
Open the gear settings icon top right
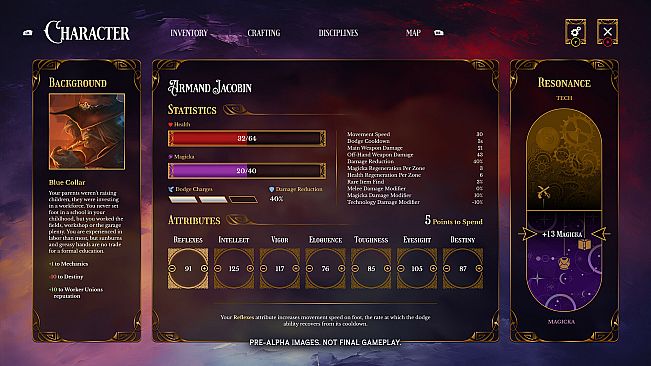pos(575,32)
